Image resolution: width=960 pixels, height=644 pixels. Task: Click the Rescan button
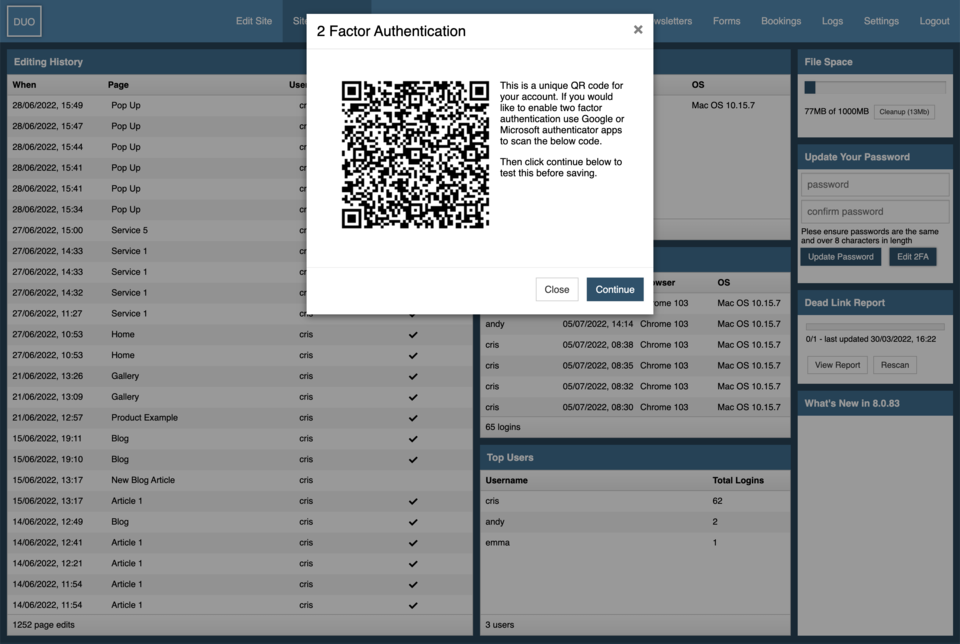(894, 365)
